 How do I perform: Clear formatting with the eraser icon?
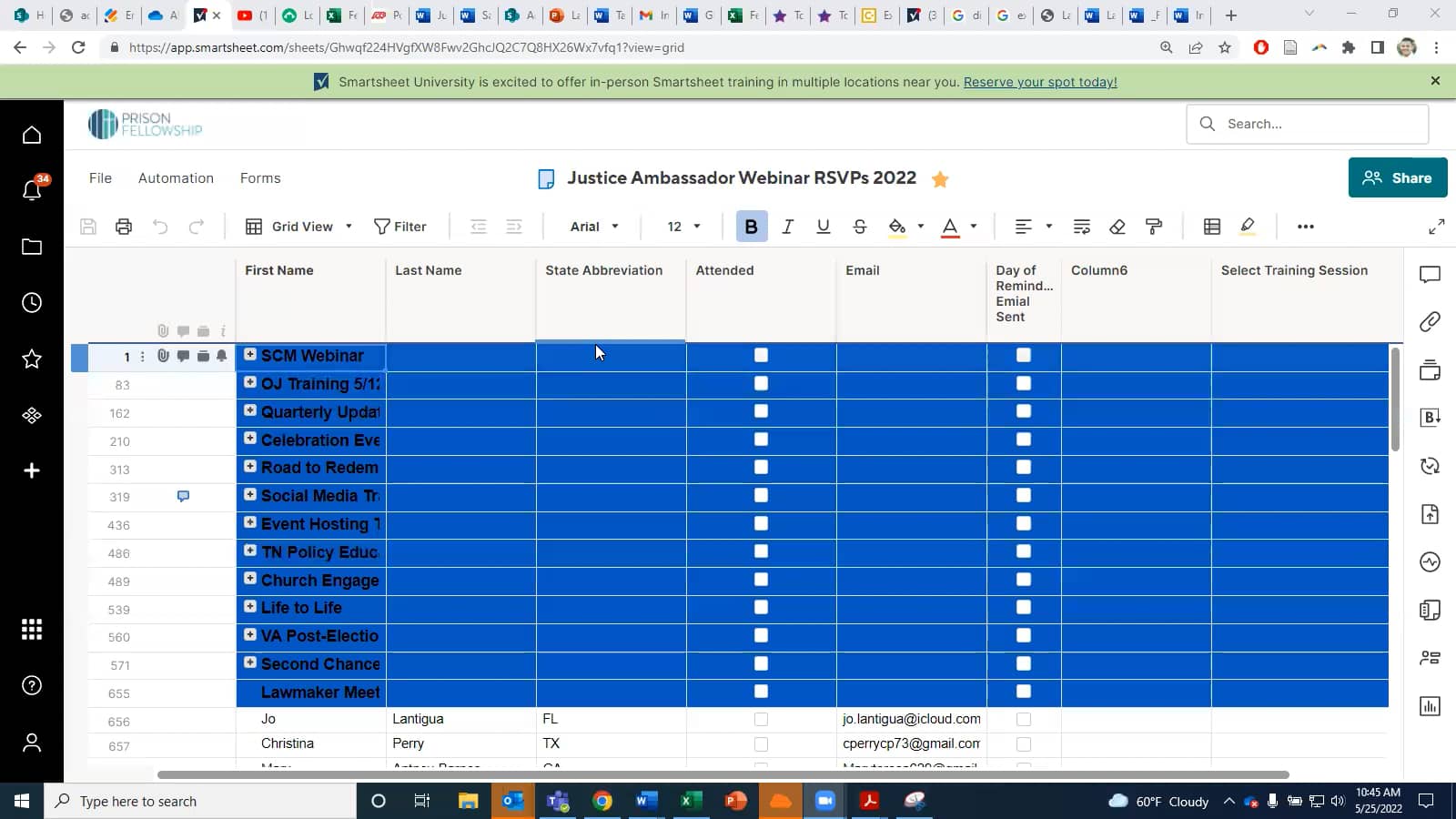click(x=1117, y=227)
